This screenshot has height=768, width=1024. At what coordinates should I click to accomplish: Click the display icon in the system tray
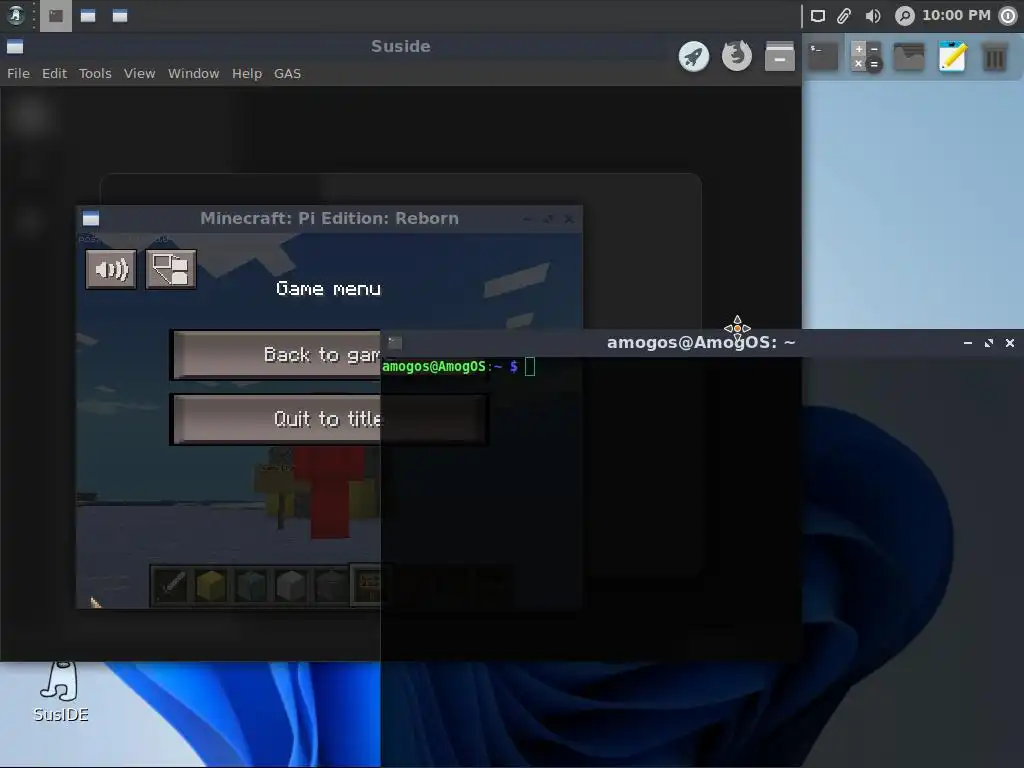coord(818,16)
